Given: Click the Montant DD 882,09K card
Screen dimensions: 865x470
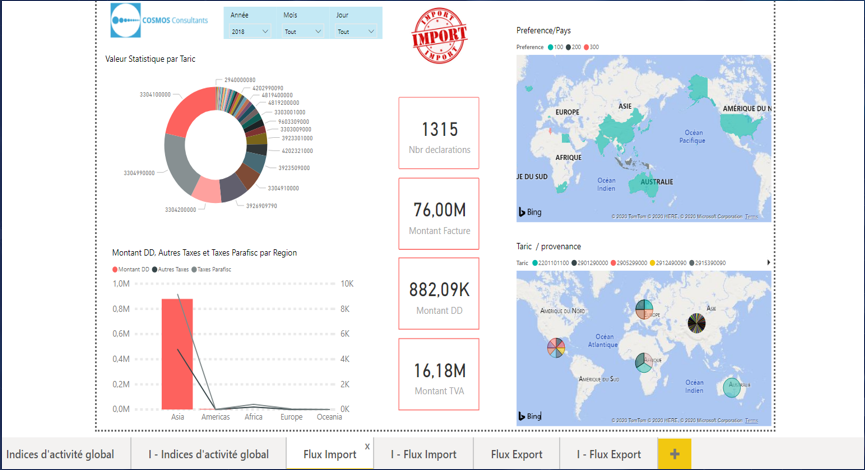Looking at the screenshot, I should [x=439, y=293].
